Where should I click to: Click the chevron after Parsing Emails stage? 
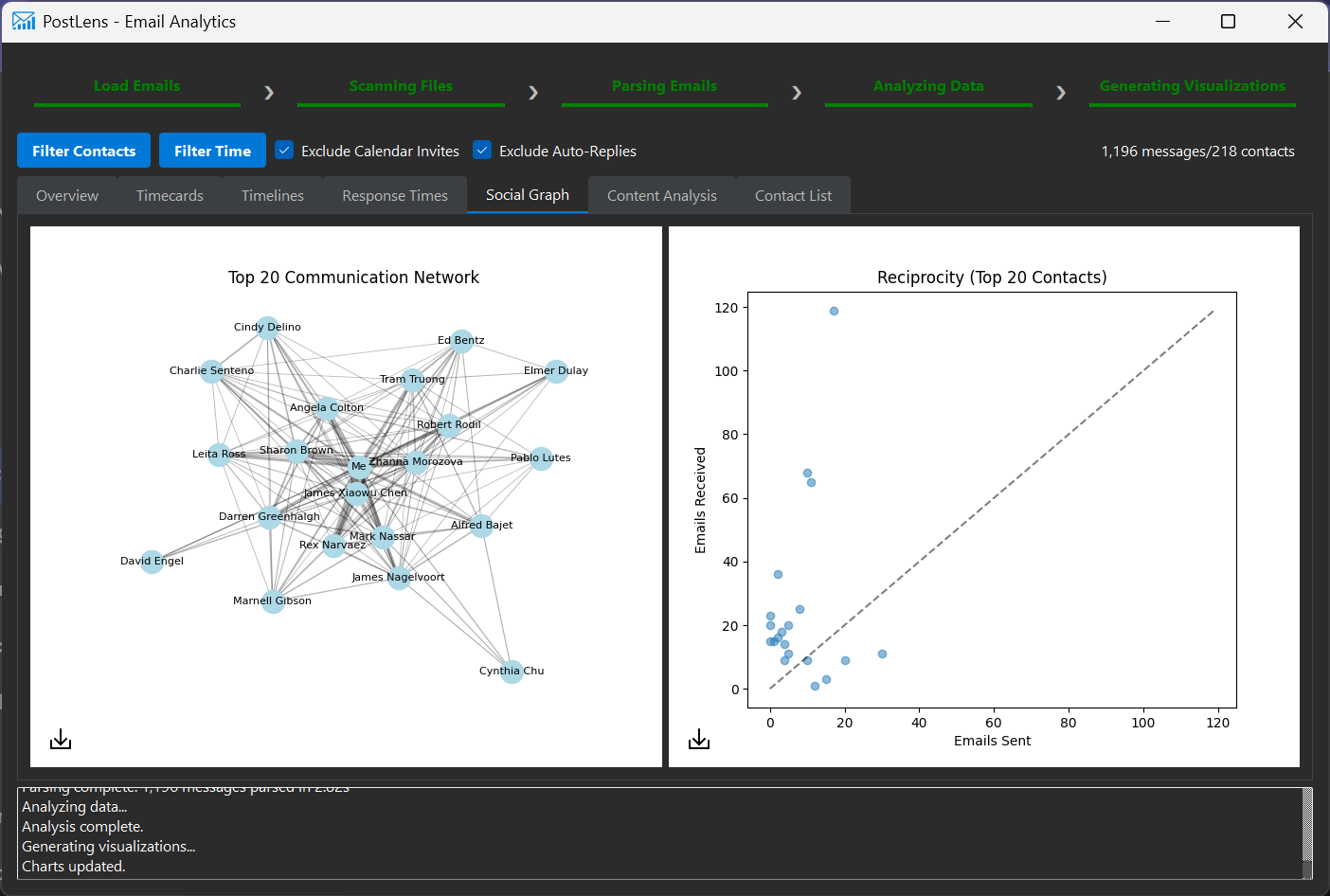coord(797,92)
